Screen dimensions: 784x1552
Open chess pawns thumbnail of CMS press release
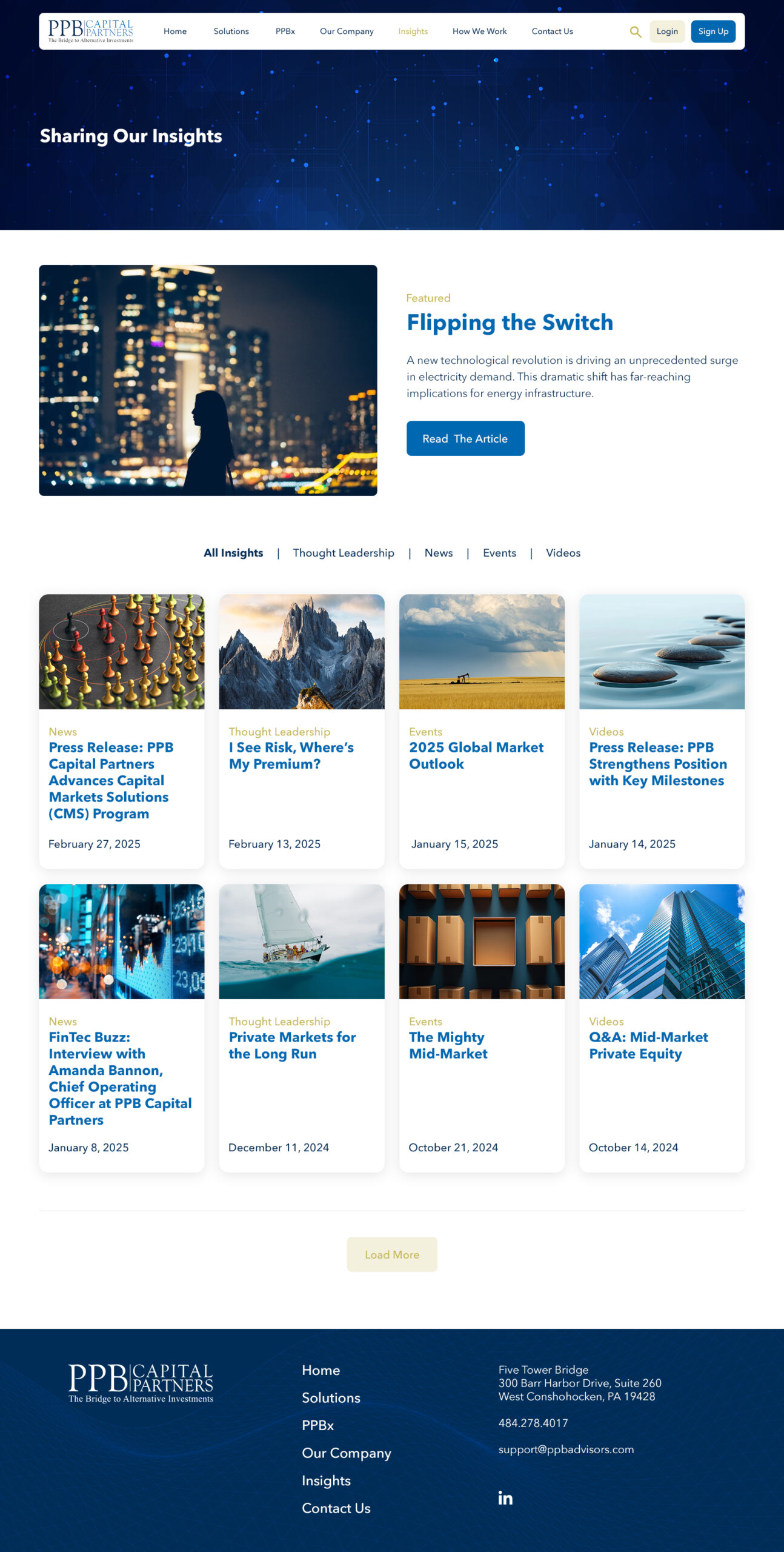122,652
